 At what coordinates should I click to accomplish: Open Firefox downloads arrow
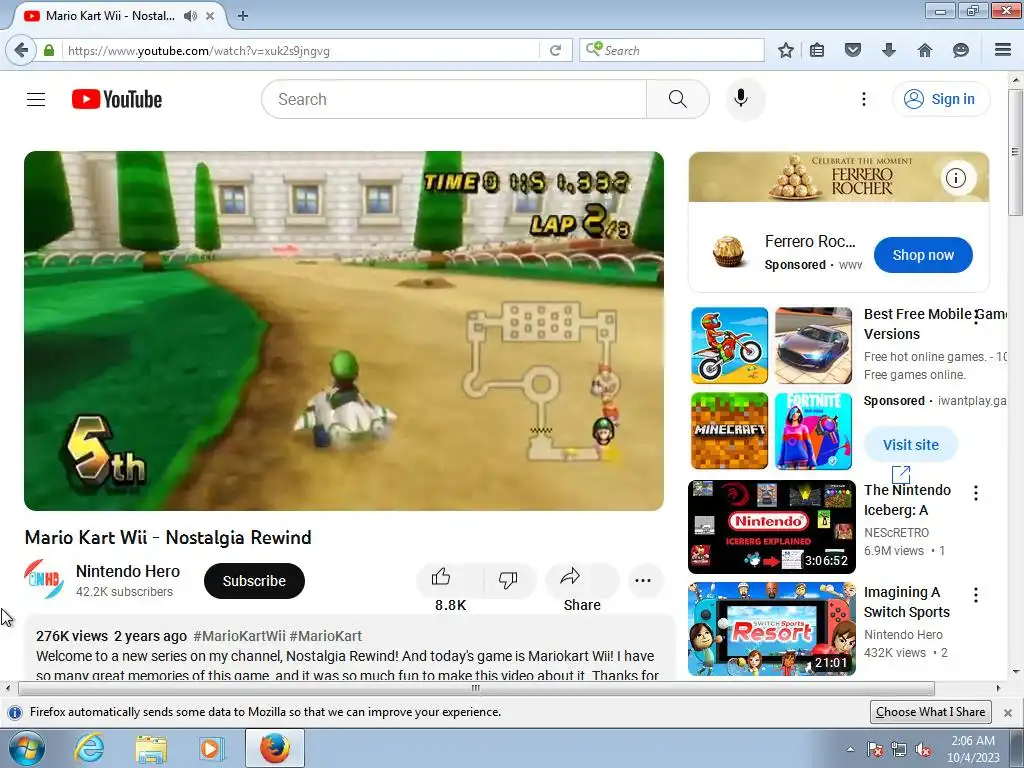[888, 50]
